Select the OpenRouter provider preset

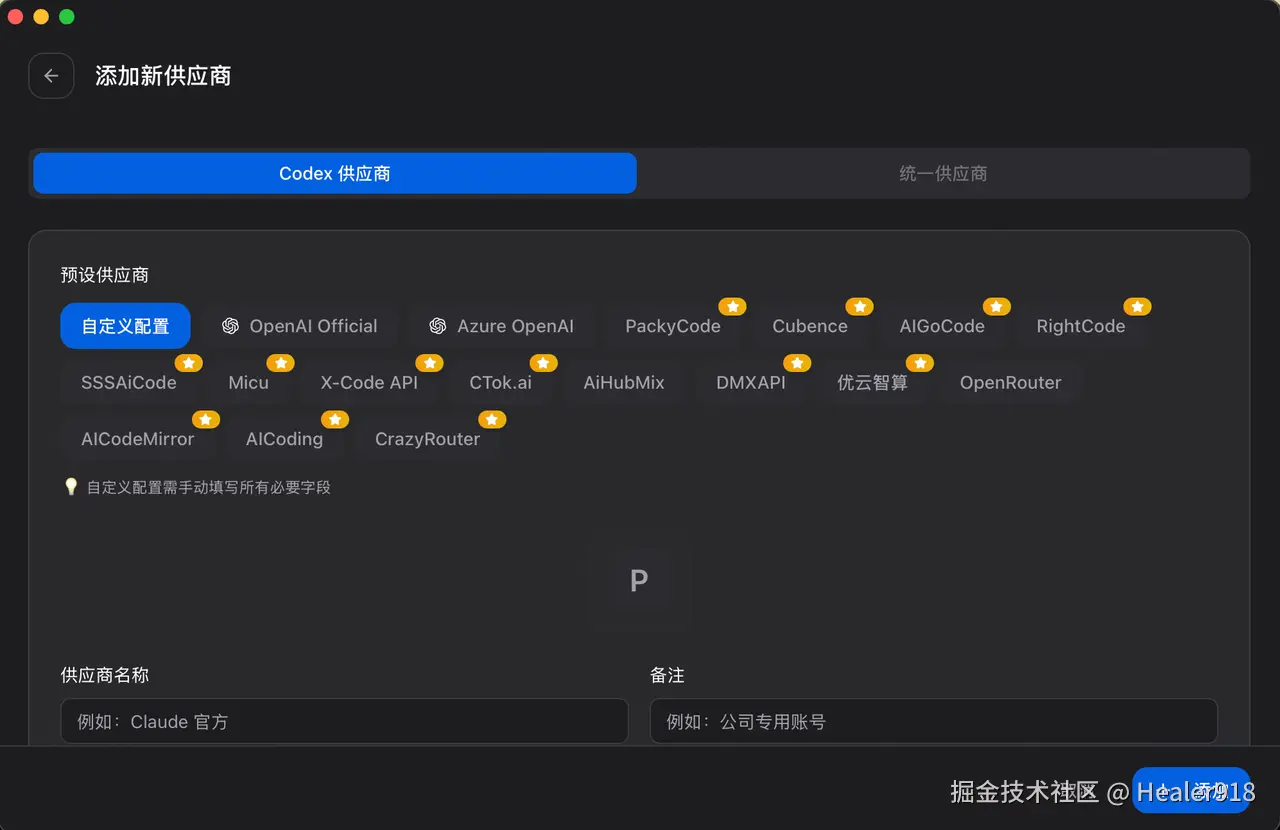(1011, 382)
